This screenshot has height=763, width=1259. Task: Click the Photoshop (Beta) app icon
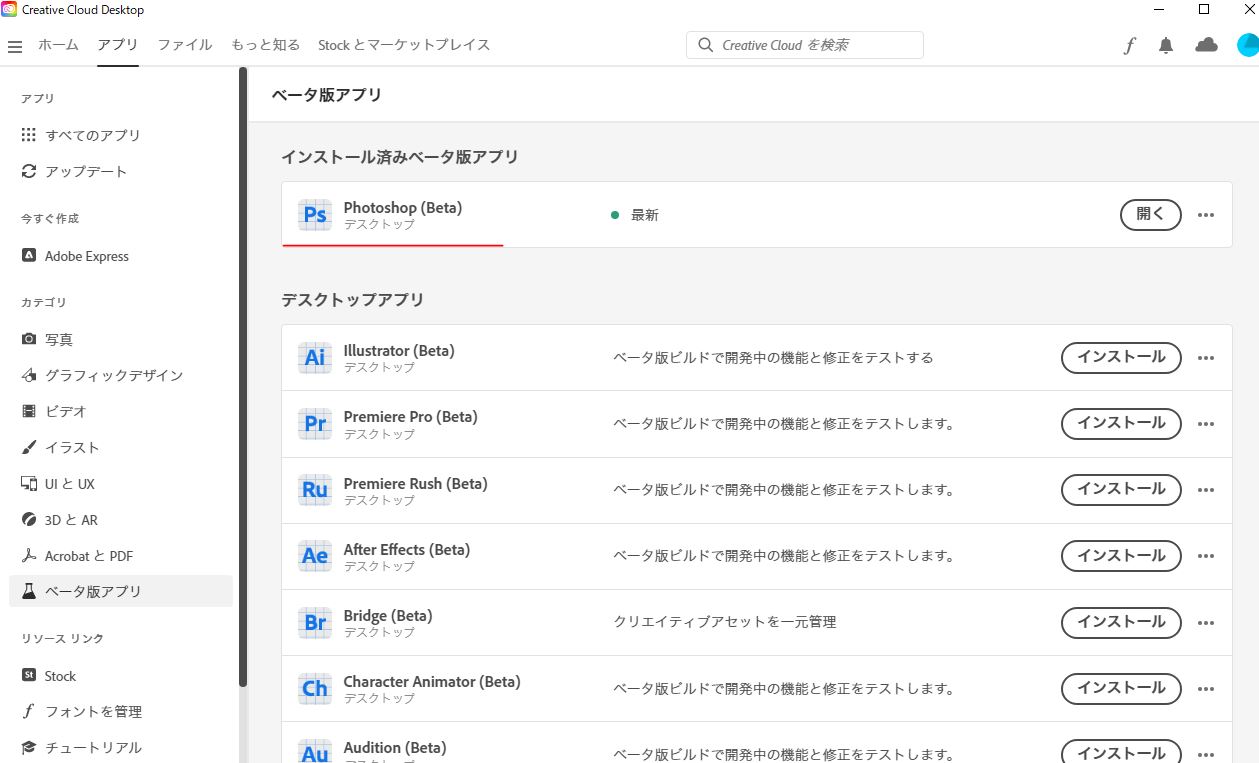click(x=315, y=215)
